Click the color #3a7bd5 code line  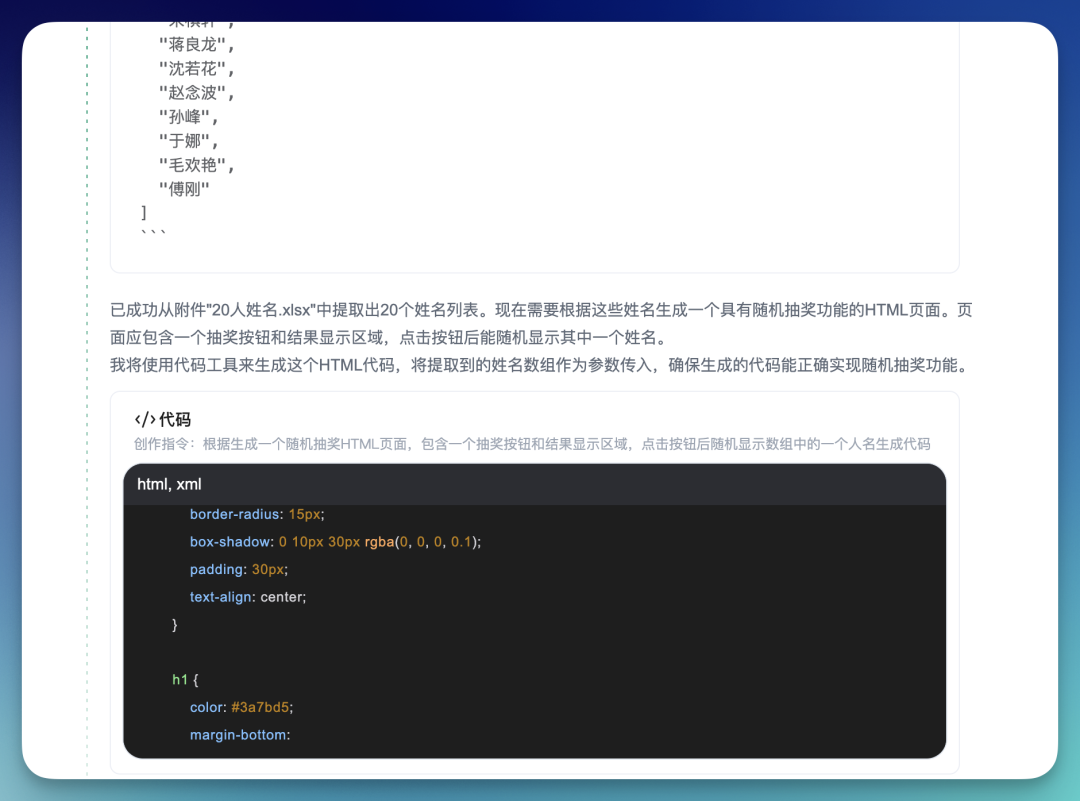coord(242,707)
